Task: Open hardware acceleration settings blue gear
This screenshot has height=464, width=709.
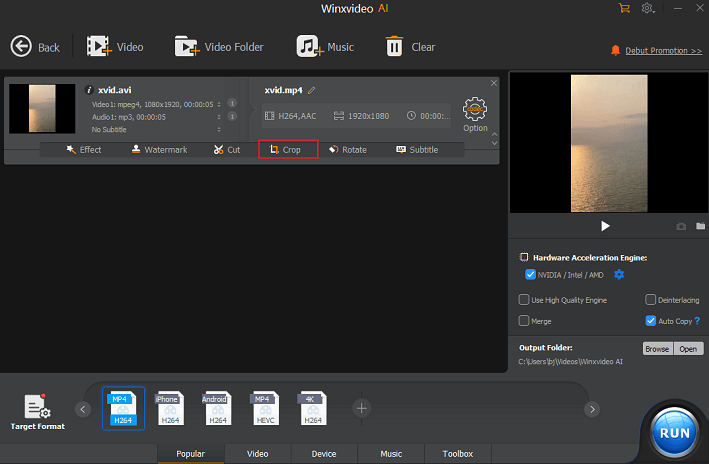Action: (x=619, y=275)
